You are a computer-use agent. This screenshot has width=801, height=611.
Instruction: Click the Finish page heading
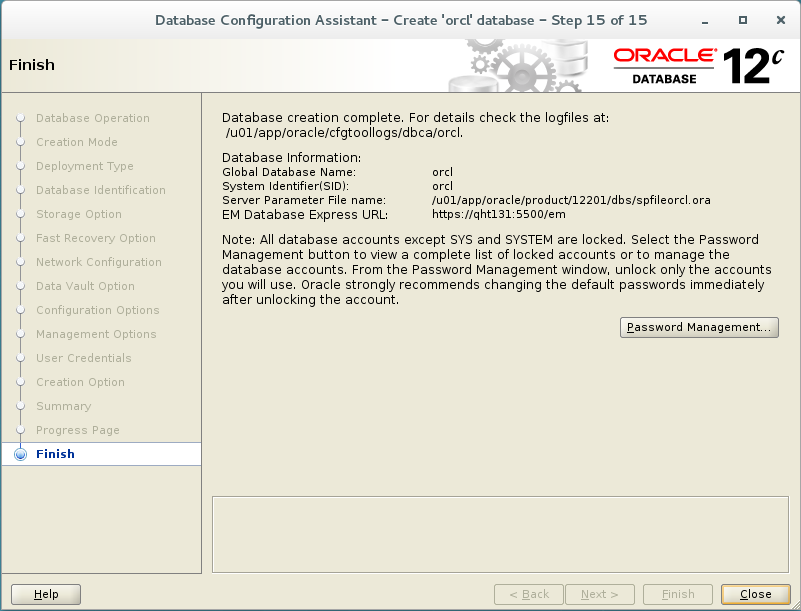tap(32, 65)
